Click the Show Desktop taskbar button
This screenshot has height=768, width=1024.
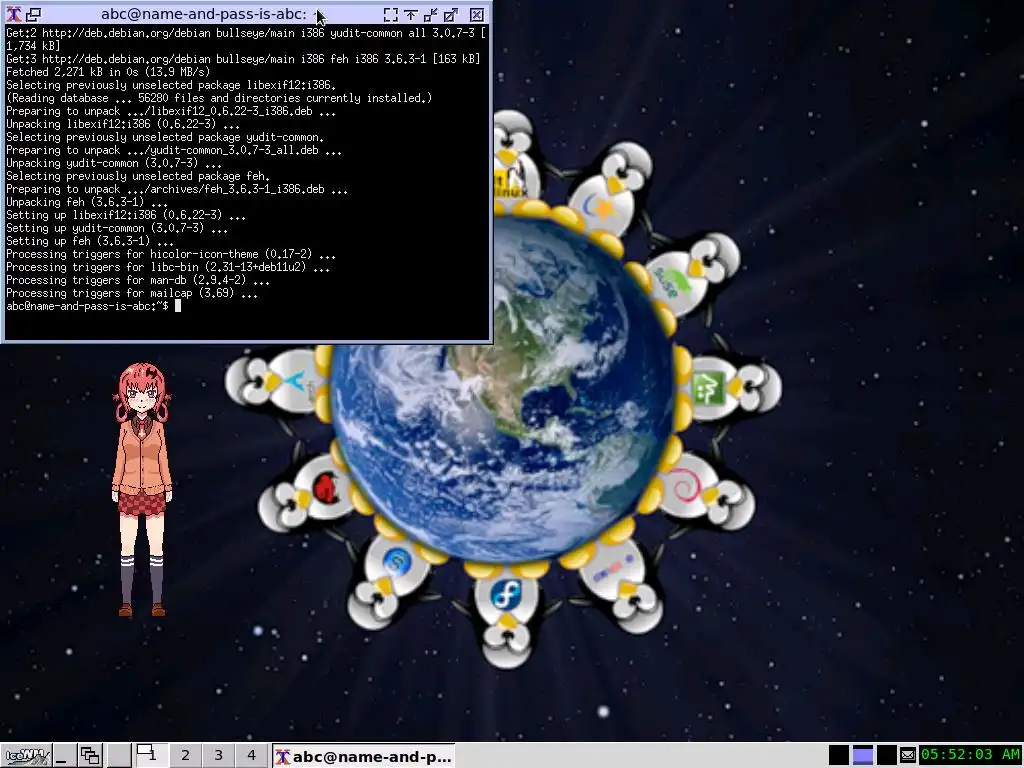point(63,756)
